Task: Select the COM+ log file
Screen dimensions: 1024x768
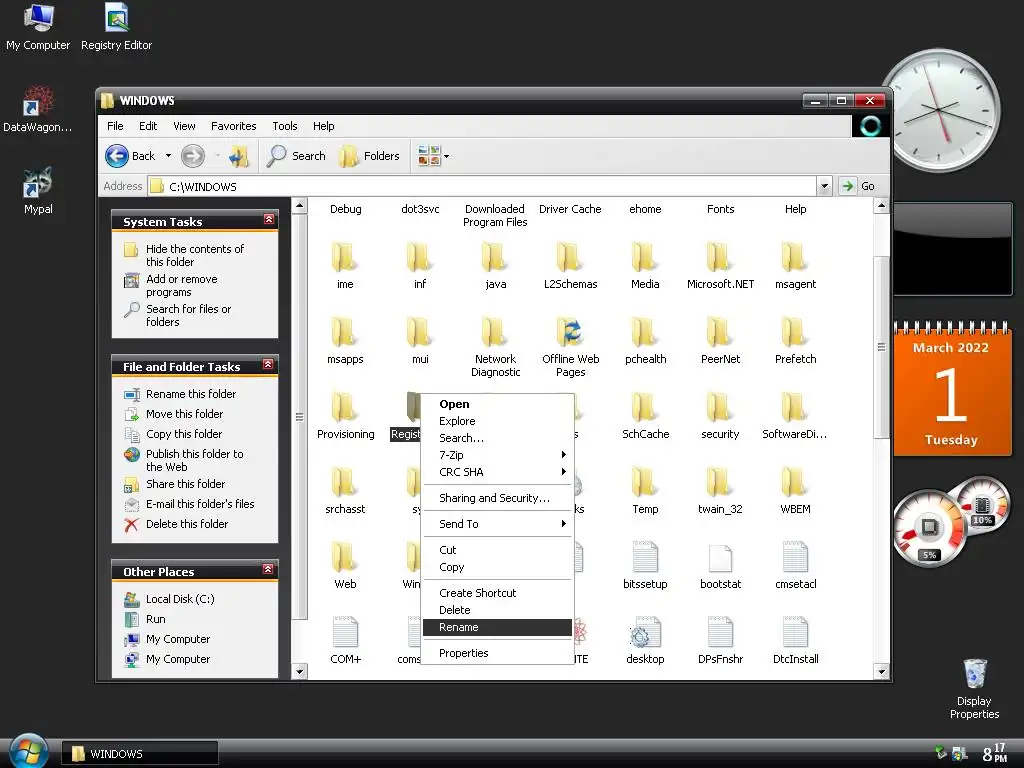Action: point(345,641)
